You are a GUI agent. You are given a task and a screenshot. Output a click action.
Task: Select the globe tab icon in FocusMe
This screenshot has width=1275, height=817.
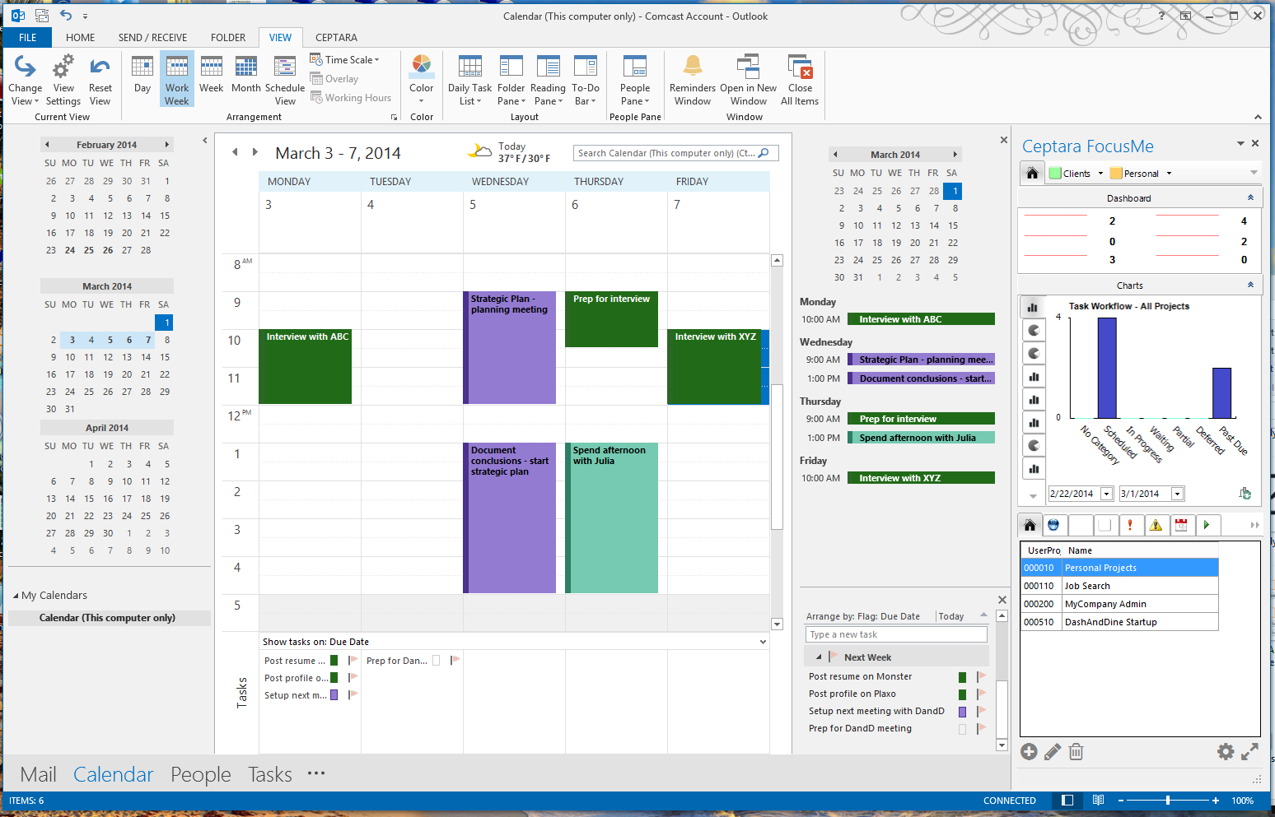(1054, 525)
